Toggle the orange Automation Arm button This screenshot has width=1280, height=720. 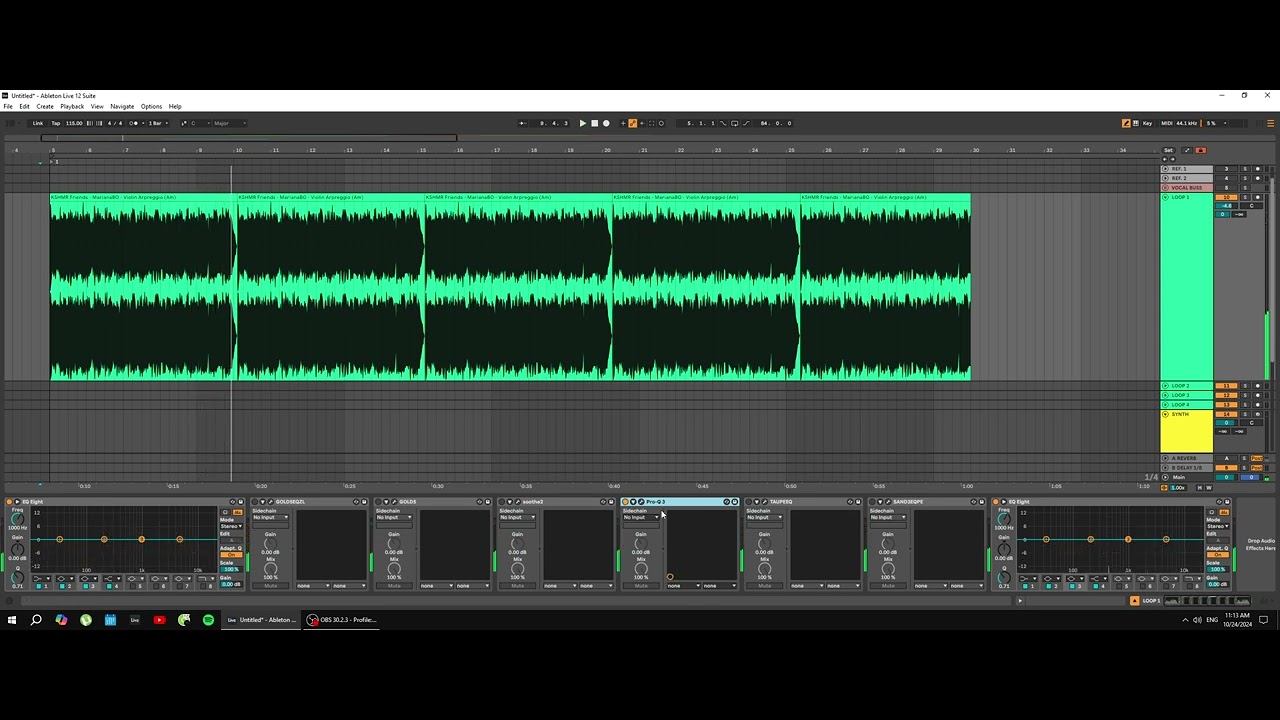tap(633, 123)
